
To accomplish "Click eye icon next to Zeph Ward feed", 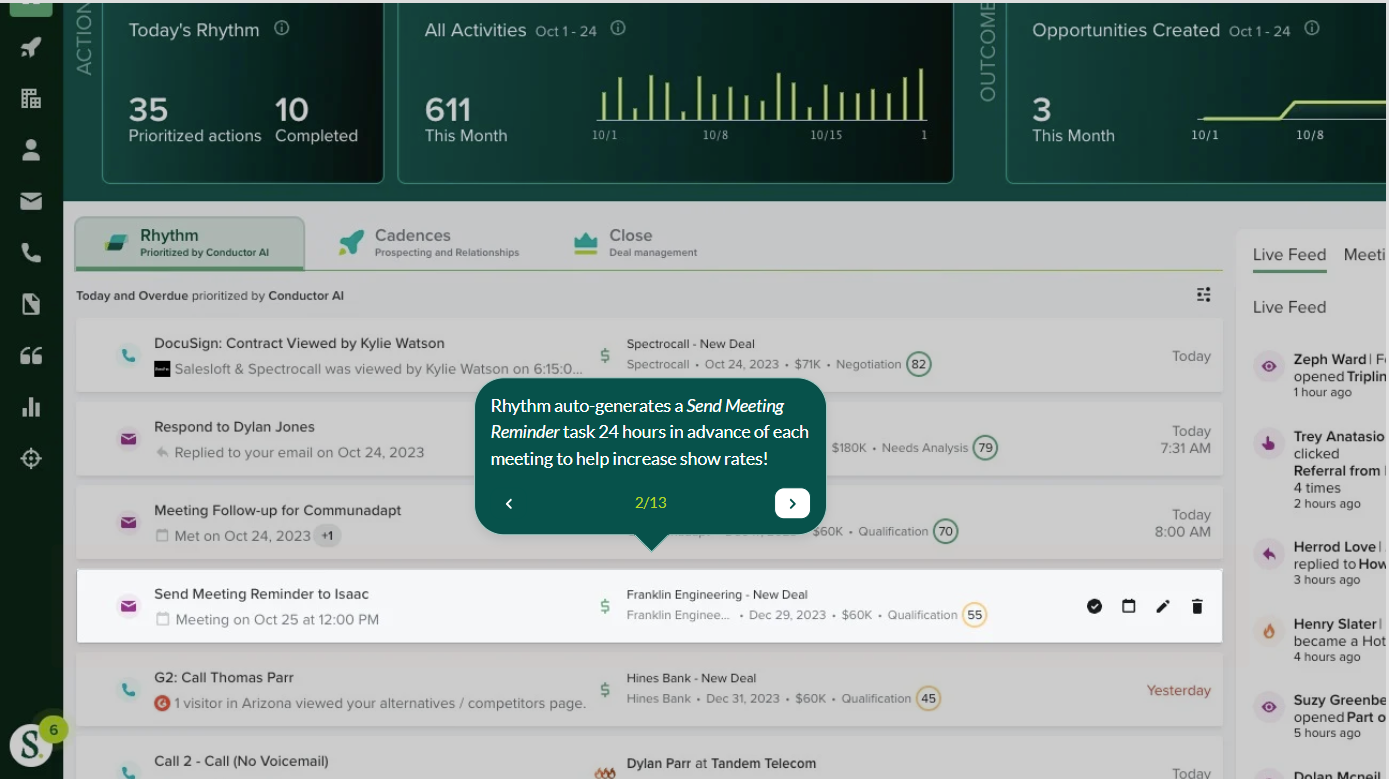I will (1269, 367).
